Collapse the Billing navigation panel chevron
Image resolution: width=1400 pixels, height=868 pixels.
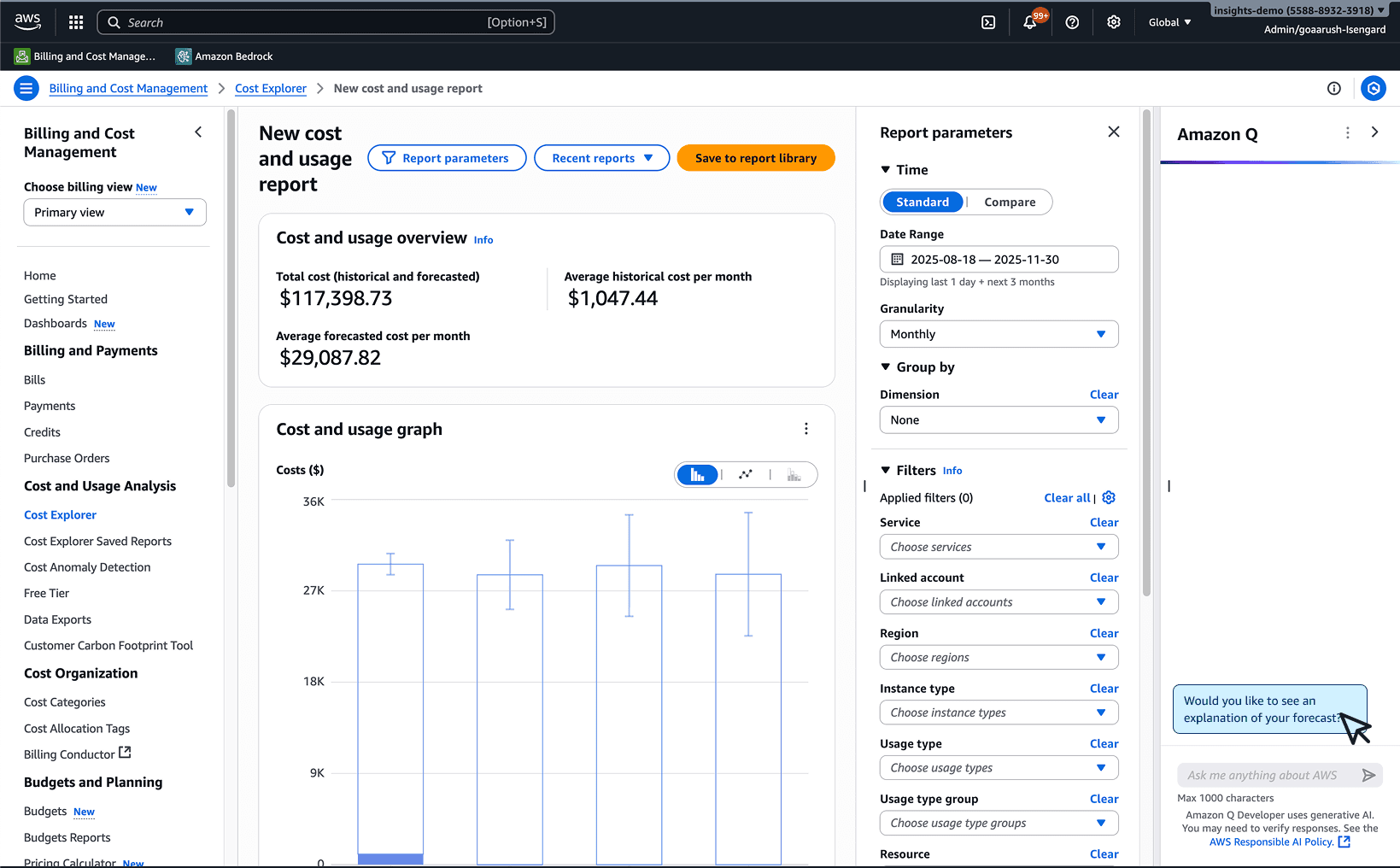(198, 132)
